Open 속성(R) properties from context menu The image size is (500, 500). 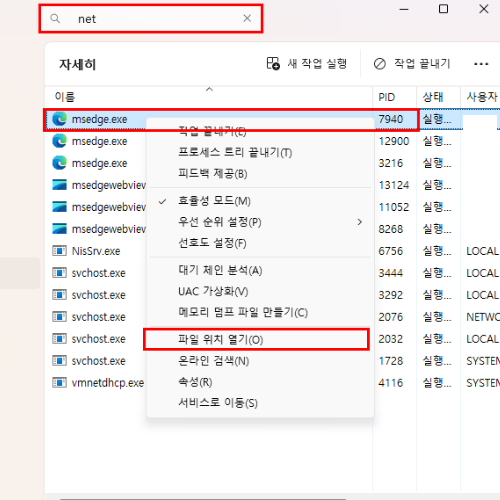pos(195,382)
